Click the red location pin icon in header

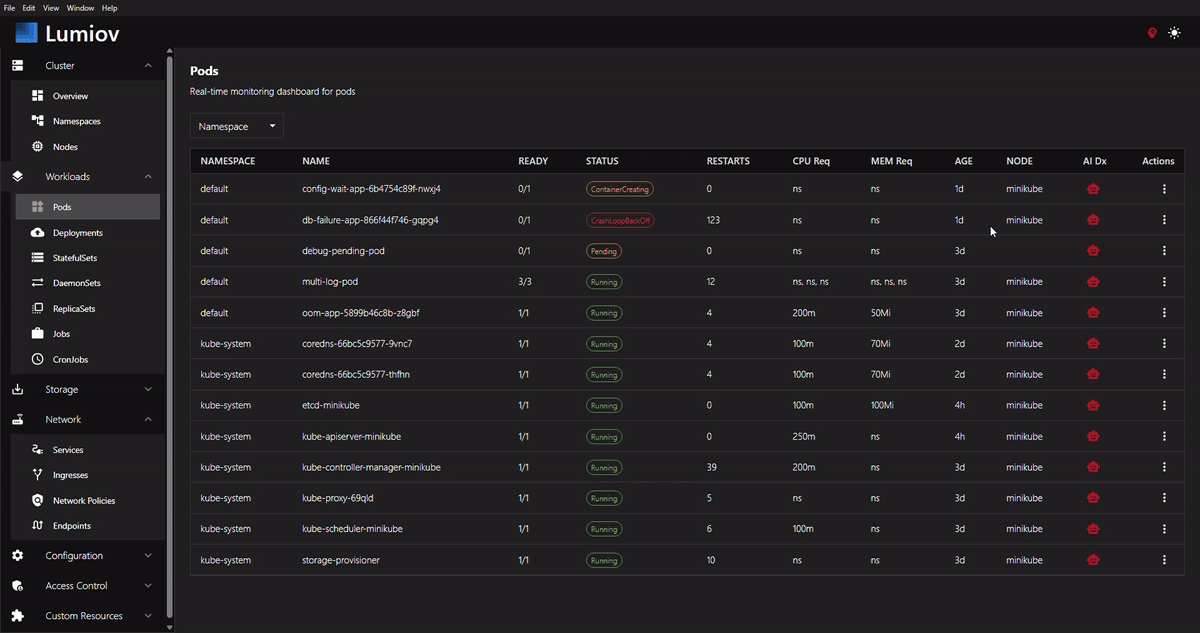[x=1152, y=33]
